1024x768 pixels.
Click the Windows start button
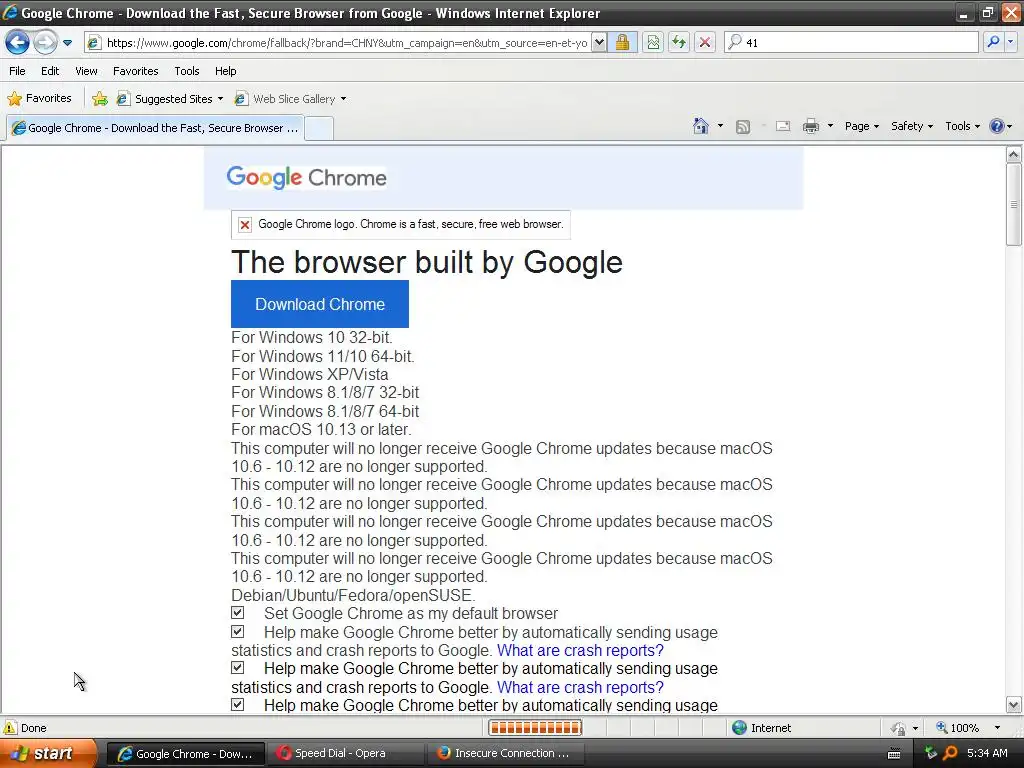coord(48,753)
